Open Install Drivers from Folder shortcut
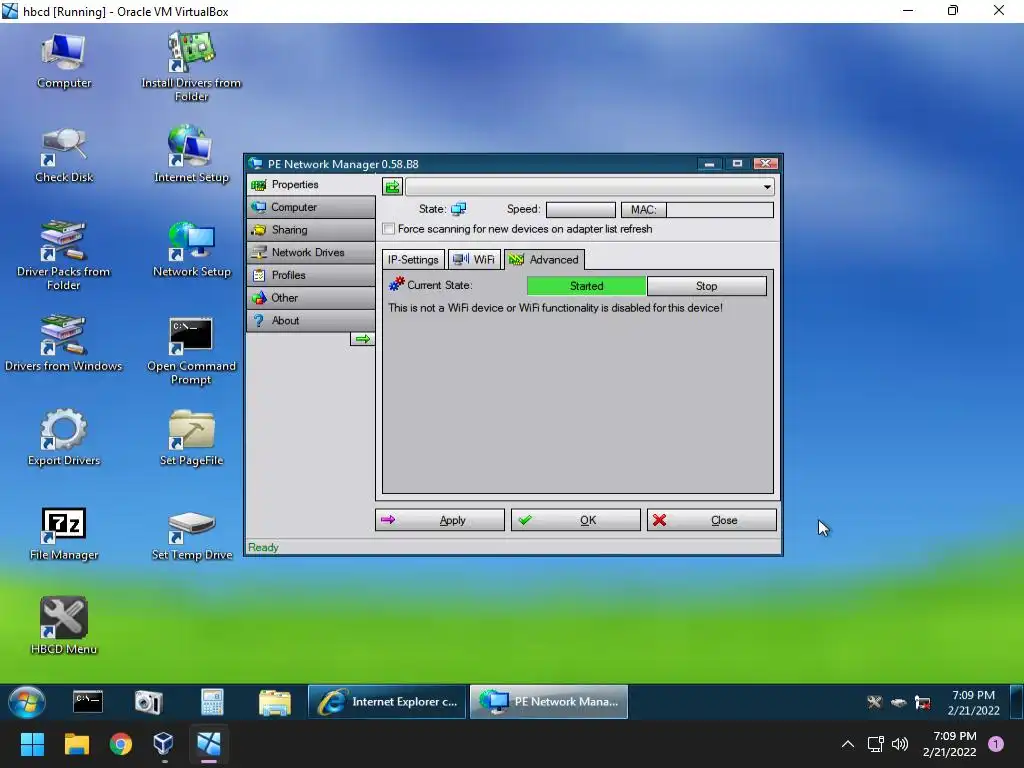Viewport: 1024px width, 768px height. coord(191,68)
